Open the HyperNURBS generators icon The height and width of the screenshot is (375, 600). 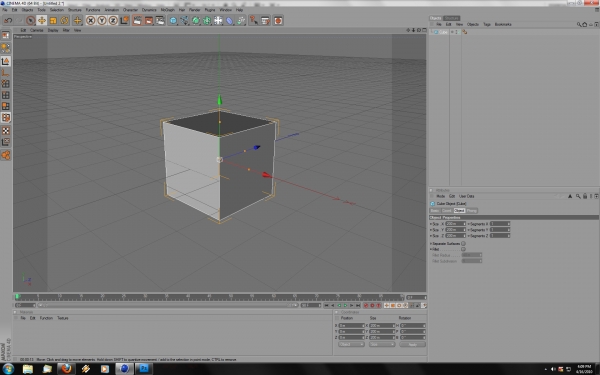[196, 20]
